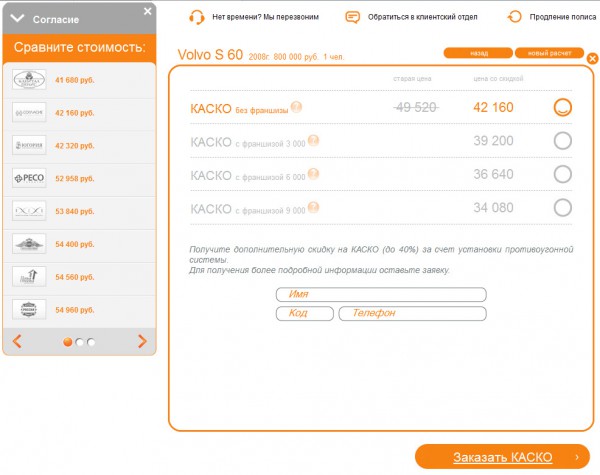Select the 39 200 price option radio
The image size is (600, 475).
563,141
